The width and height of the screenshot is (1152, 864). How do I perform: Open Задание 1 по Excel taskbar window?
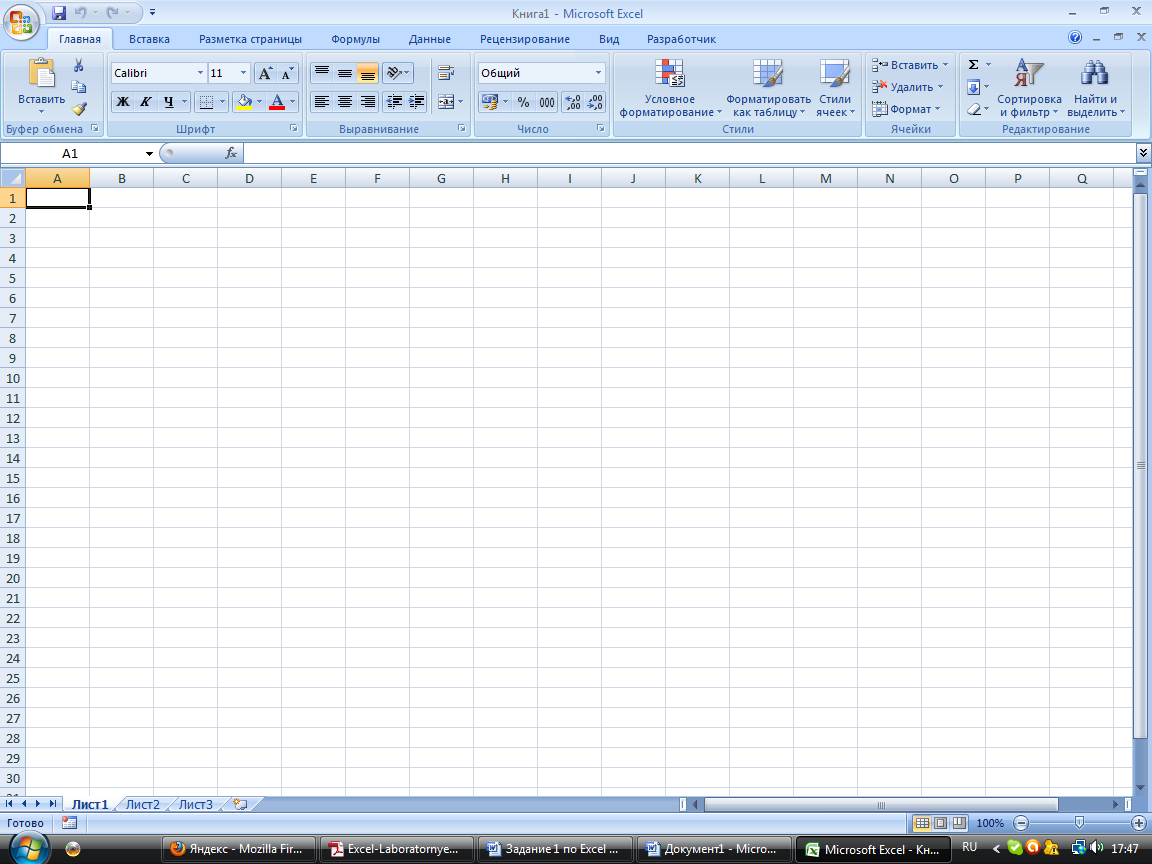(557, 849)
